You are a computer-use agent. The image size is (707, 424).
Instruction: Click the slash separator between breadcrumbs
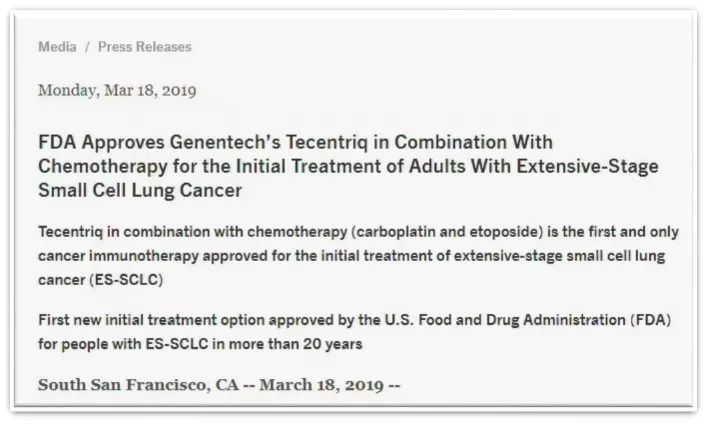(86, 47)
